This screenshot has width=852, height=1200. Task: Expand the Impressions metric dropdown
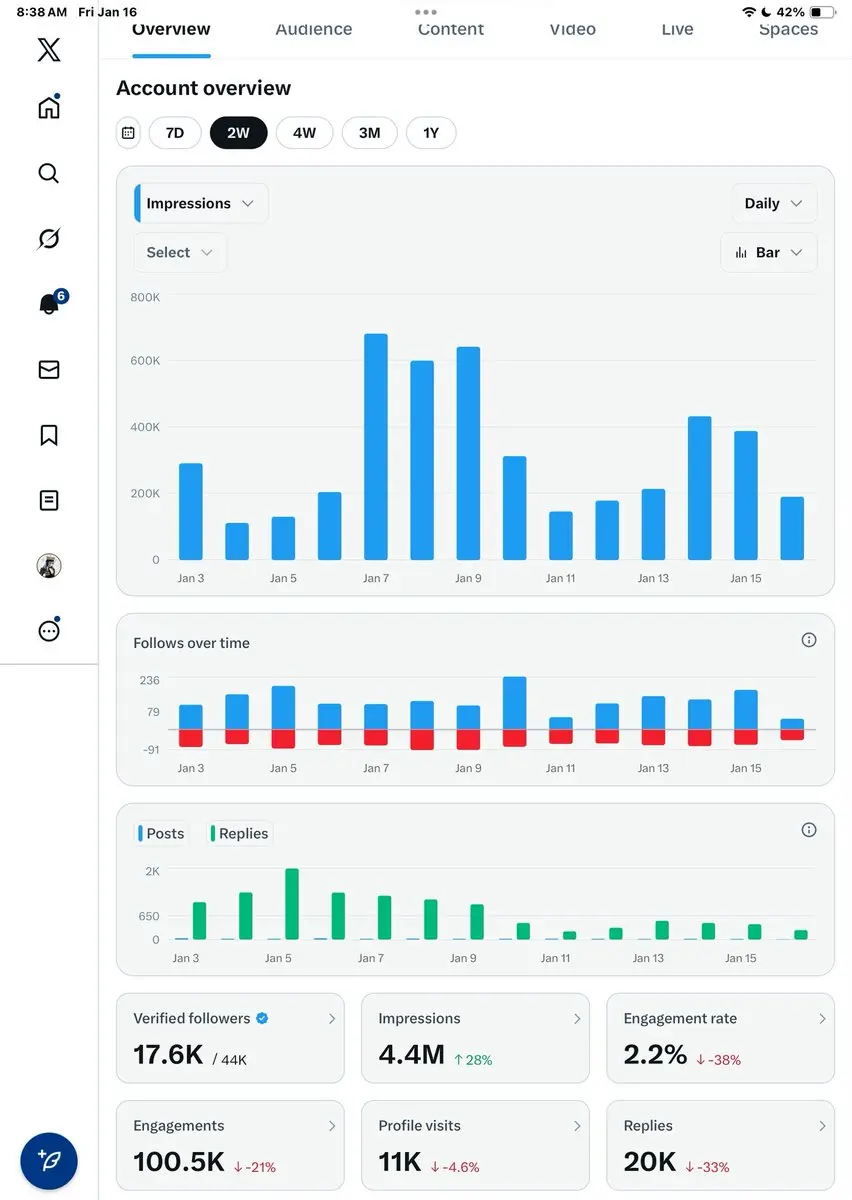[x=201, y=203]
